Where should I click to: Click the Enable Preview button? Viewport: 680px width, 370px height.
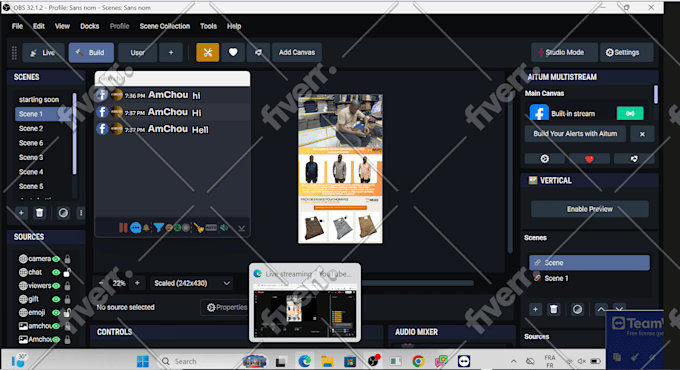click(x=590, y=209)
